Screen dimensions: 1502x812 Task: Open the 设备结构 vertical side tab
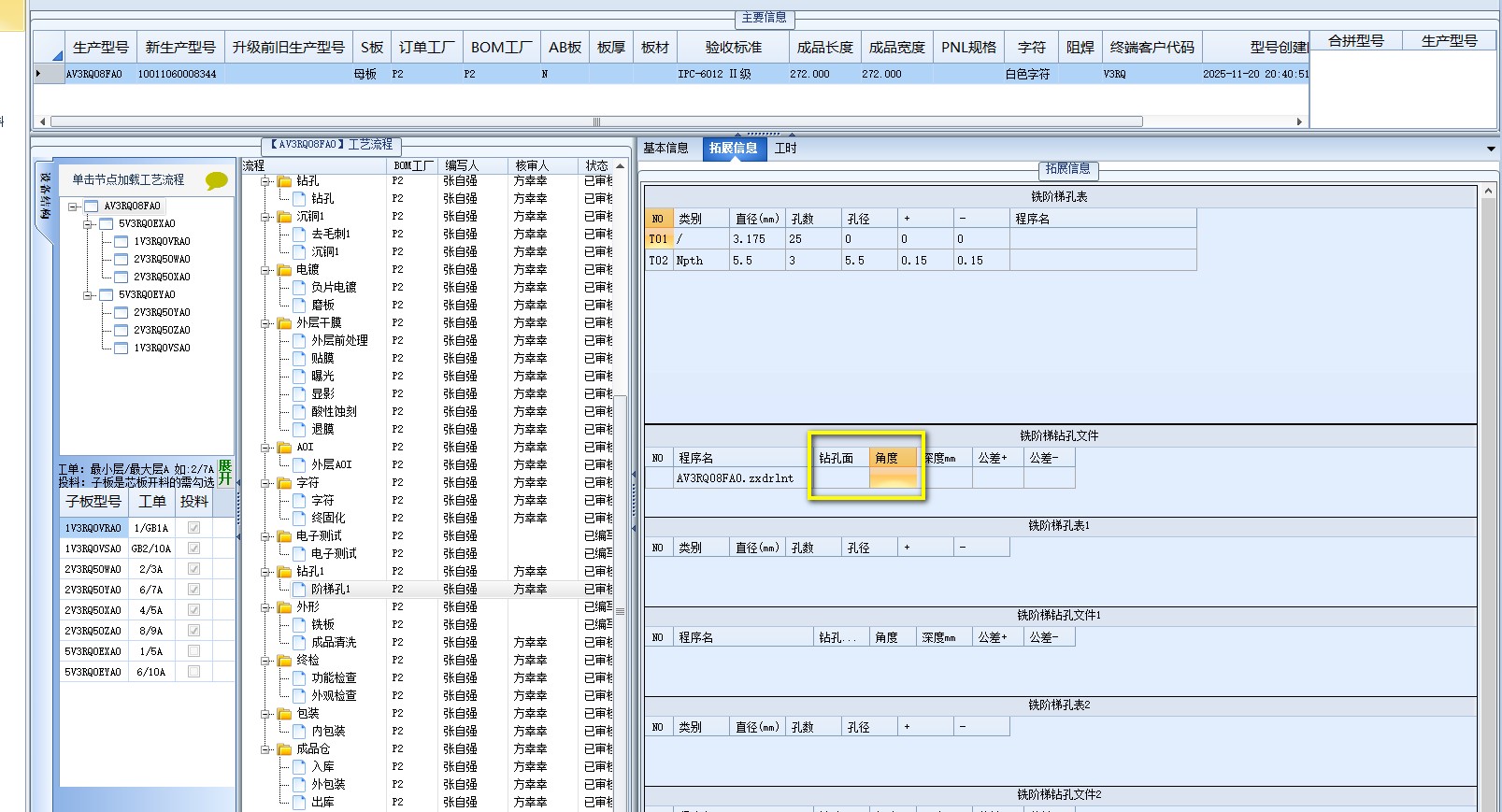(x=44, y=198)
